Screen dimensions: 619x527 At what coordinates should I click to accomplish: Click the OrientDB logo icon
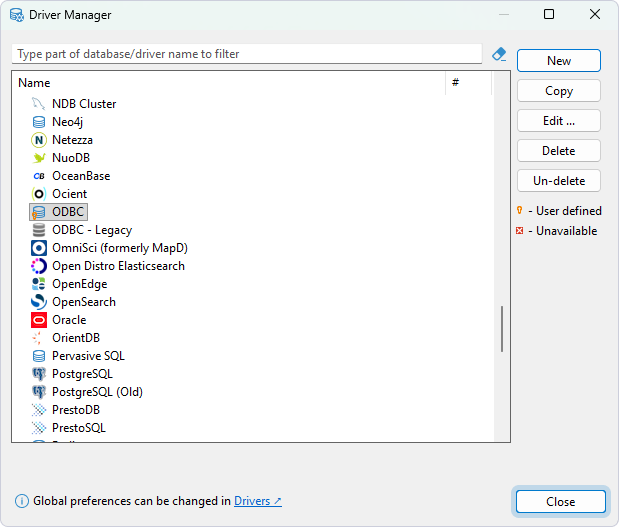coord(39,338)
